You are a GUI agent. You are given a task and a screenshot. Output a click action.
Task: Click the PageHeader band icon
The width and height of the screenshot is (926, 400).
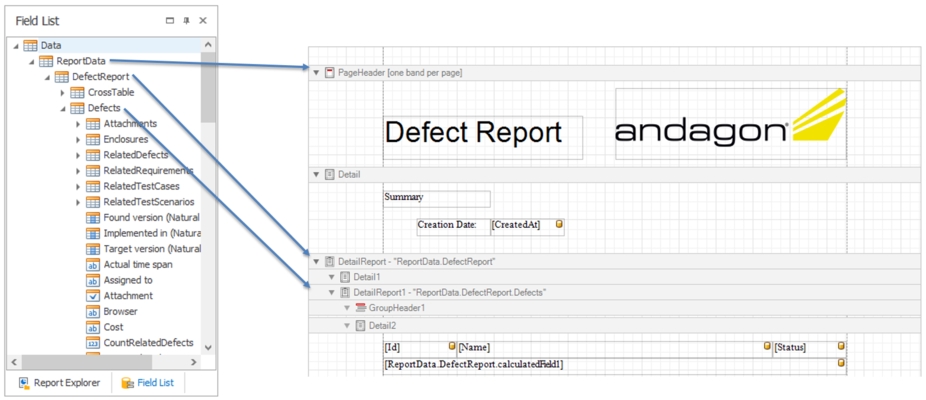(x=330, y=73)
